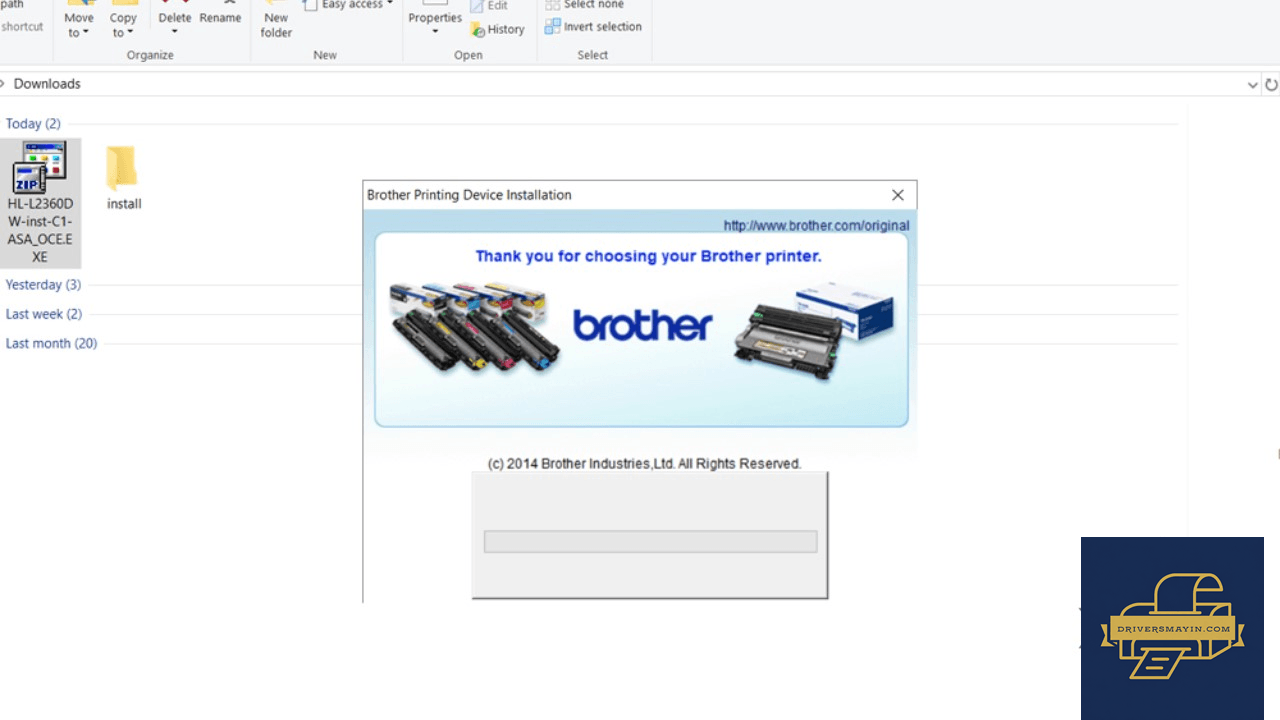Viewport: 1280px width, 720px height.
Task: Open the Copy to dropdown in the ribbon
Action: (x=123, y=22)
